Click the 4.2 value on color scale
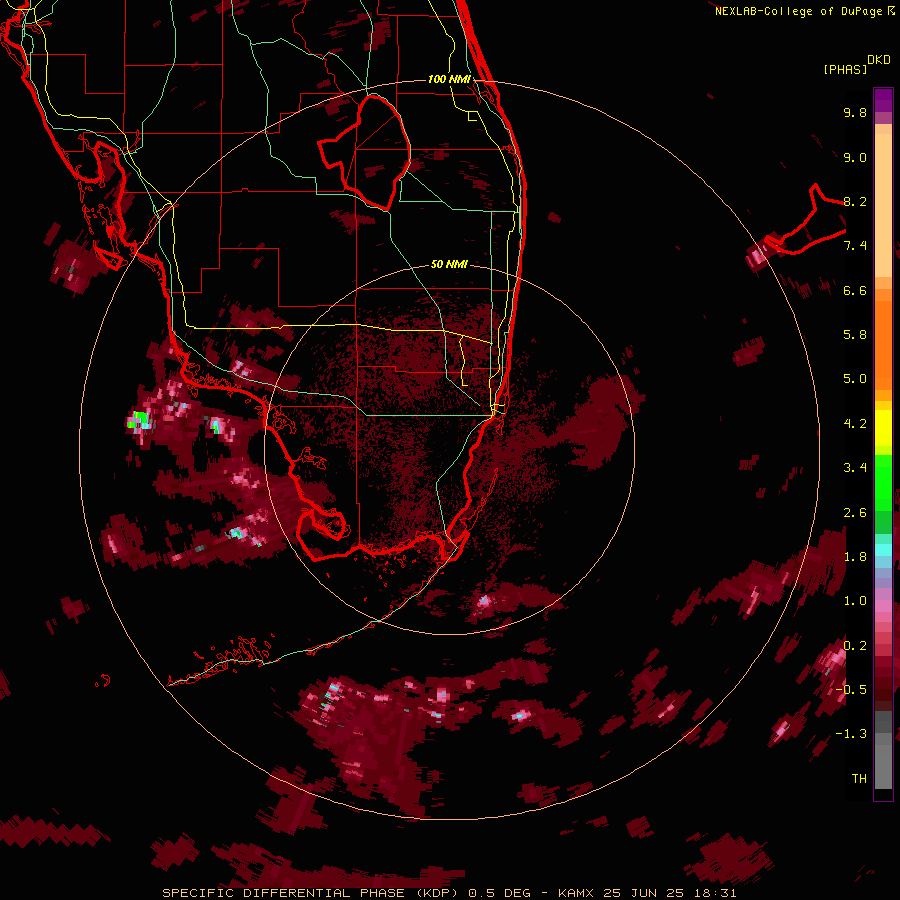Image resolution: width=900 pixels, height=900 pixels. (855, 424)
